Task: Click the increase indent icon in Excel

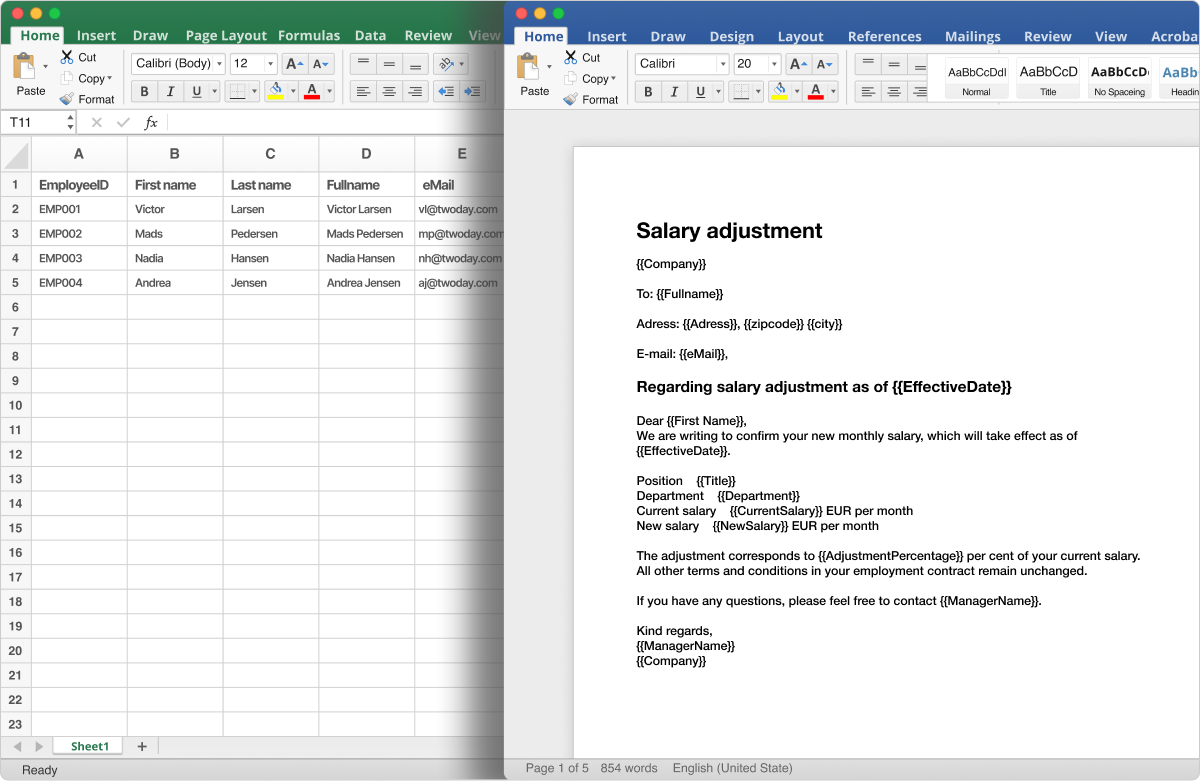Action: pos(470,91)
